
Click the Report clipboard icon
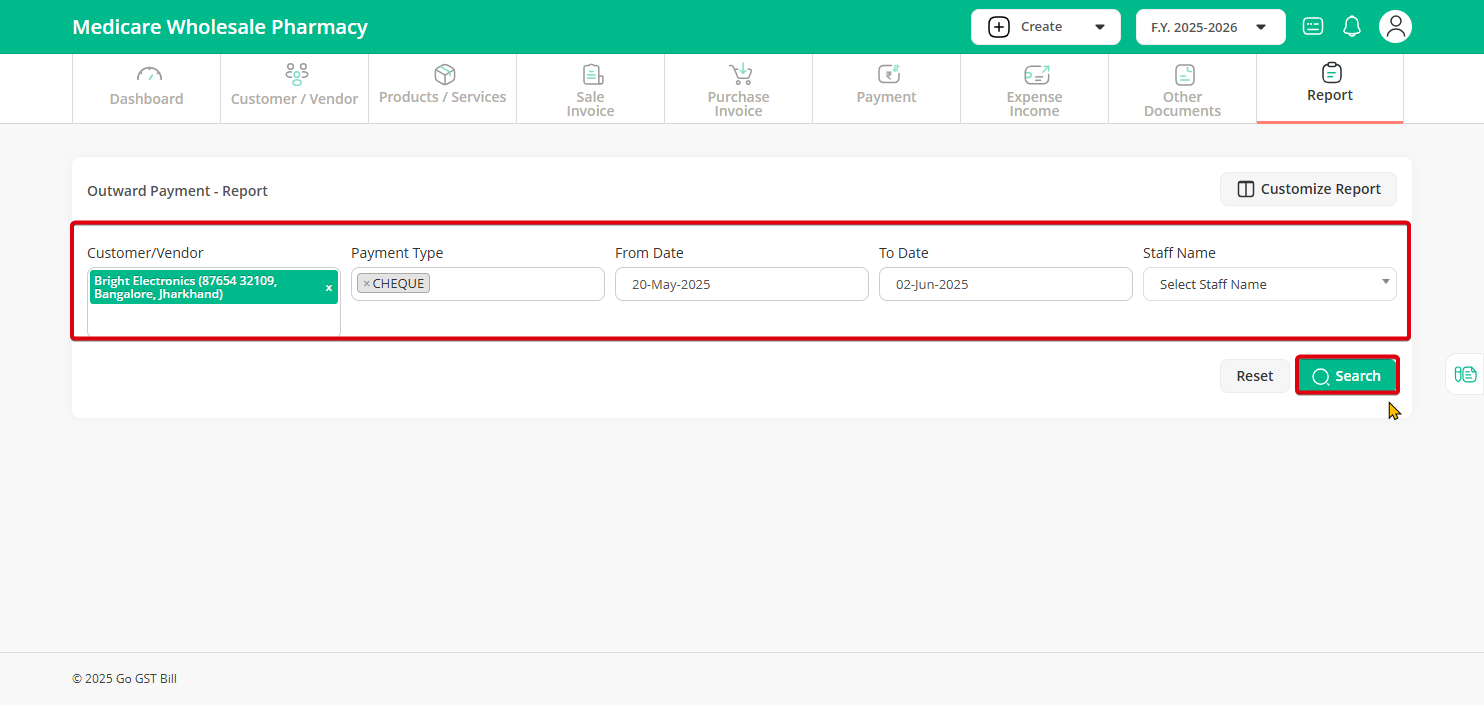coord(1332,72)
